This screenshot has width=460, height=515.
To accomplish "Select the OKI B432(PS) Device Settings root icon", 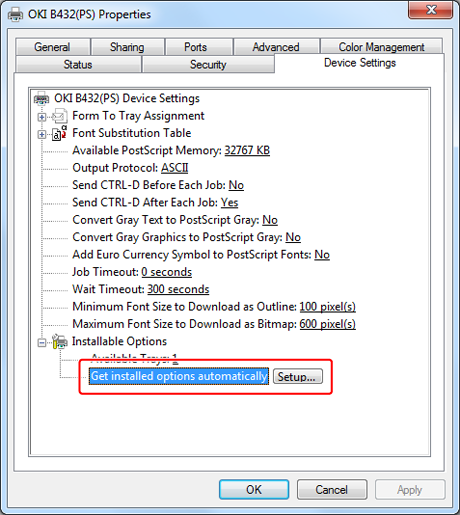I will coord(42,98).
